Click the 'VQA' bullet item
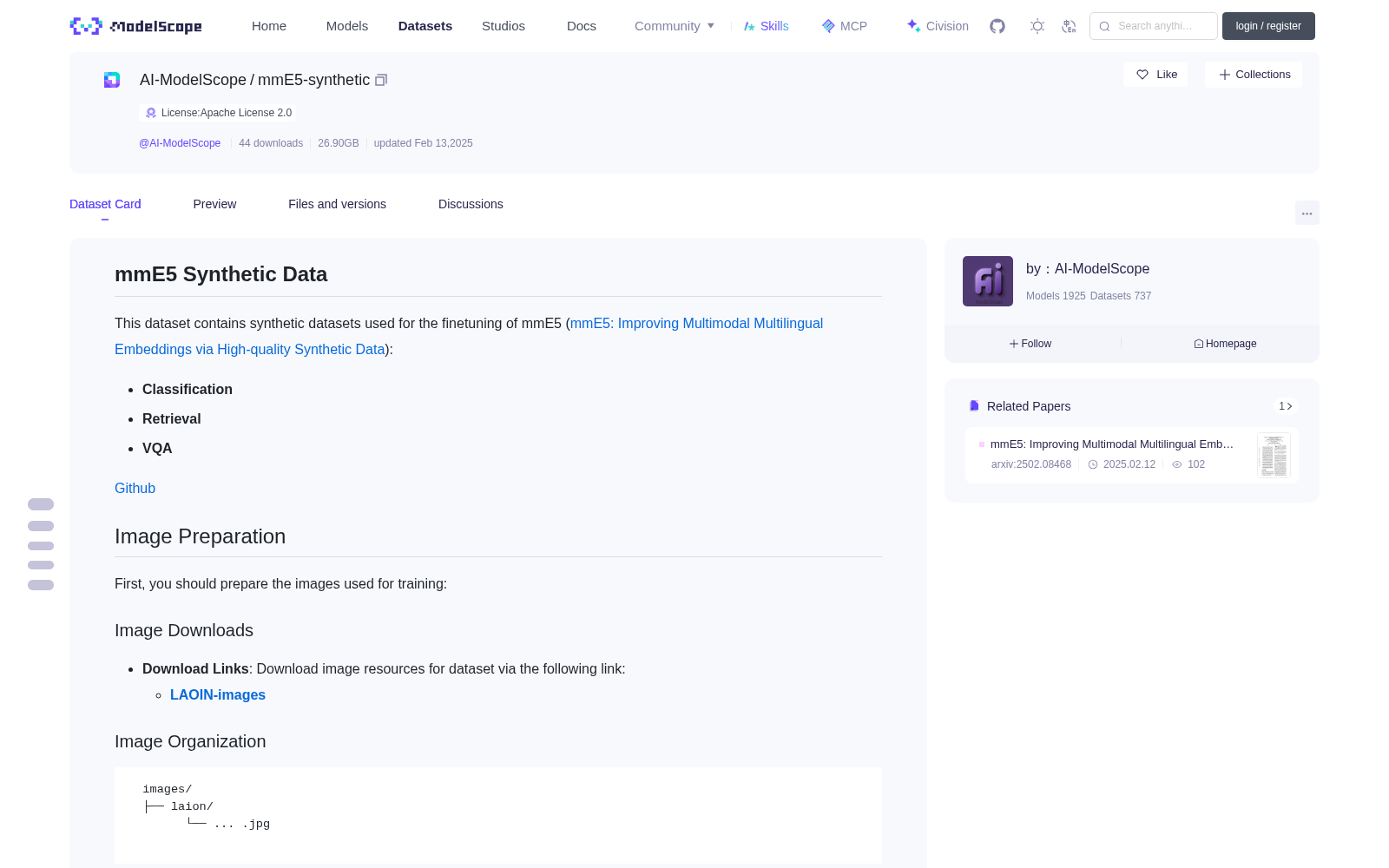The image size is (1389, 868). click(x=157, y=449)
